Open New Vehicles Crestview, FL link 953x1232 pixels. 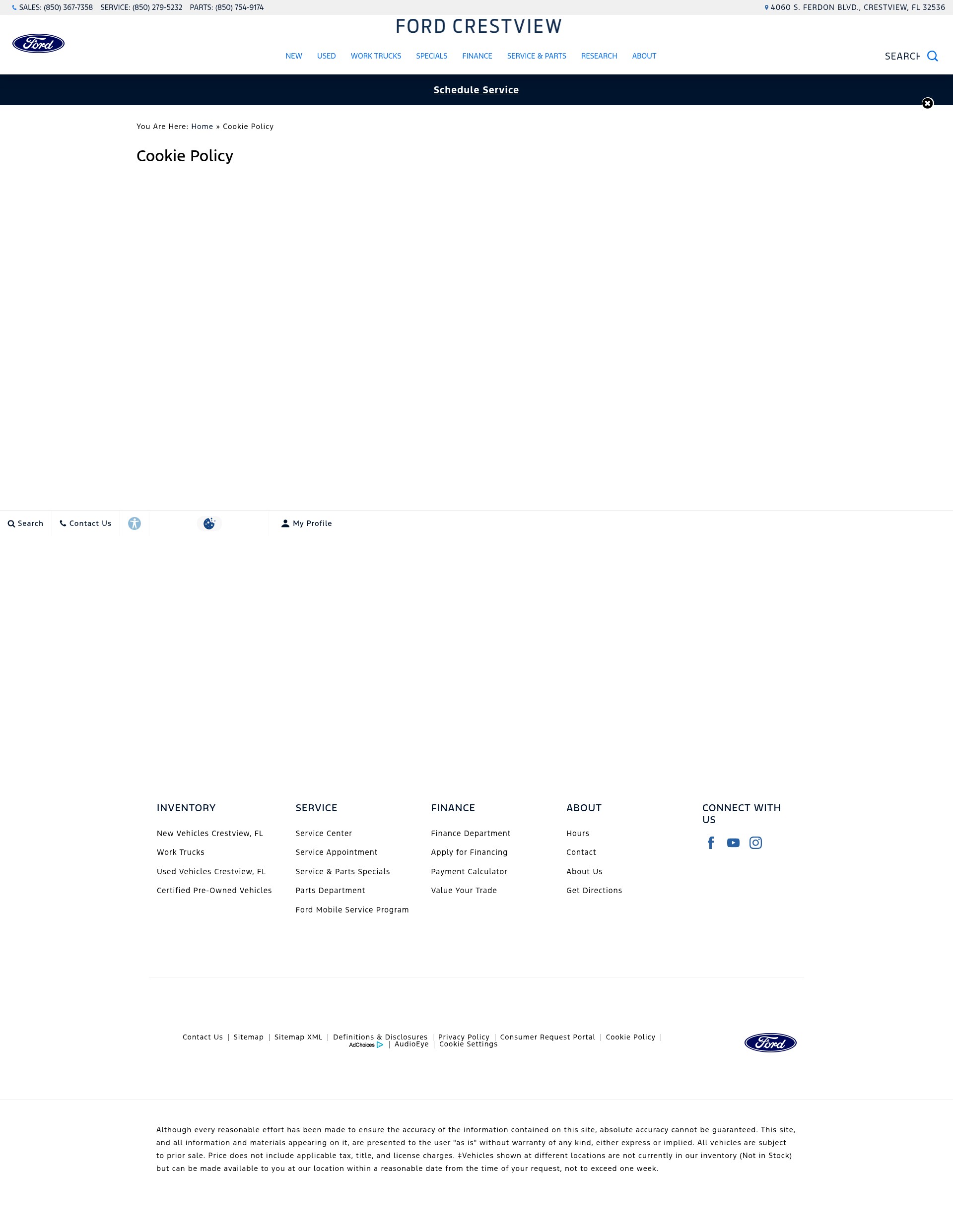click(x=210, y=833)
